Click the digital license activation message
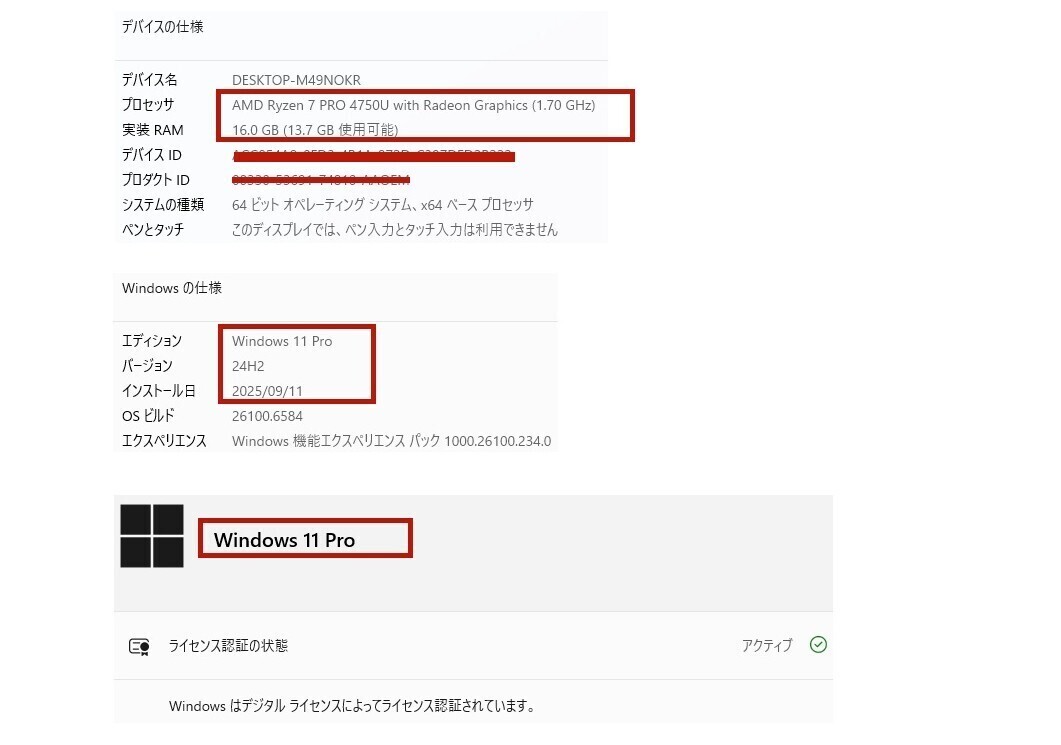1061x745 pixels. pos(352,706)
